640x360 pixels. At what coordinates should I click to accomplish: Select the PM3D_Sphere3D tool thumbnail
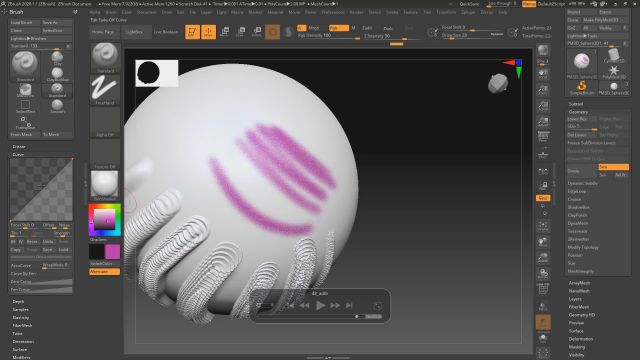click(x=582, y=63)
